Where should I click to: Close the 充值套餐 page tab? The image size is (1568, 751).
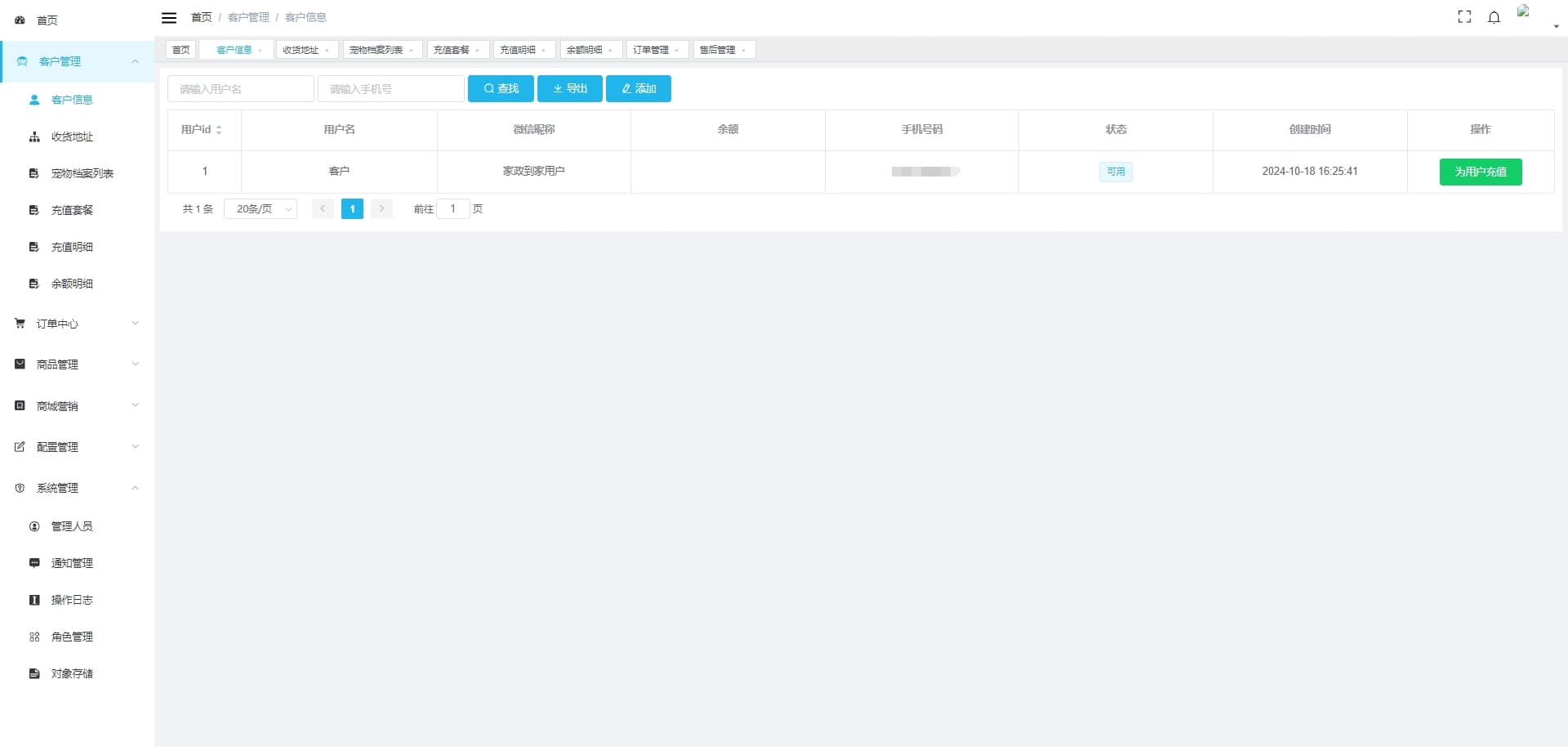pos(478,51)
